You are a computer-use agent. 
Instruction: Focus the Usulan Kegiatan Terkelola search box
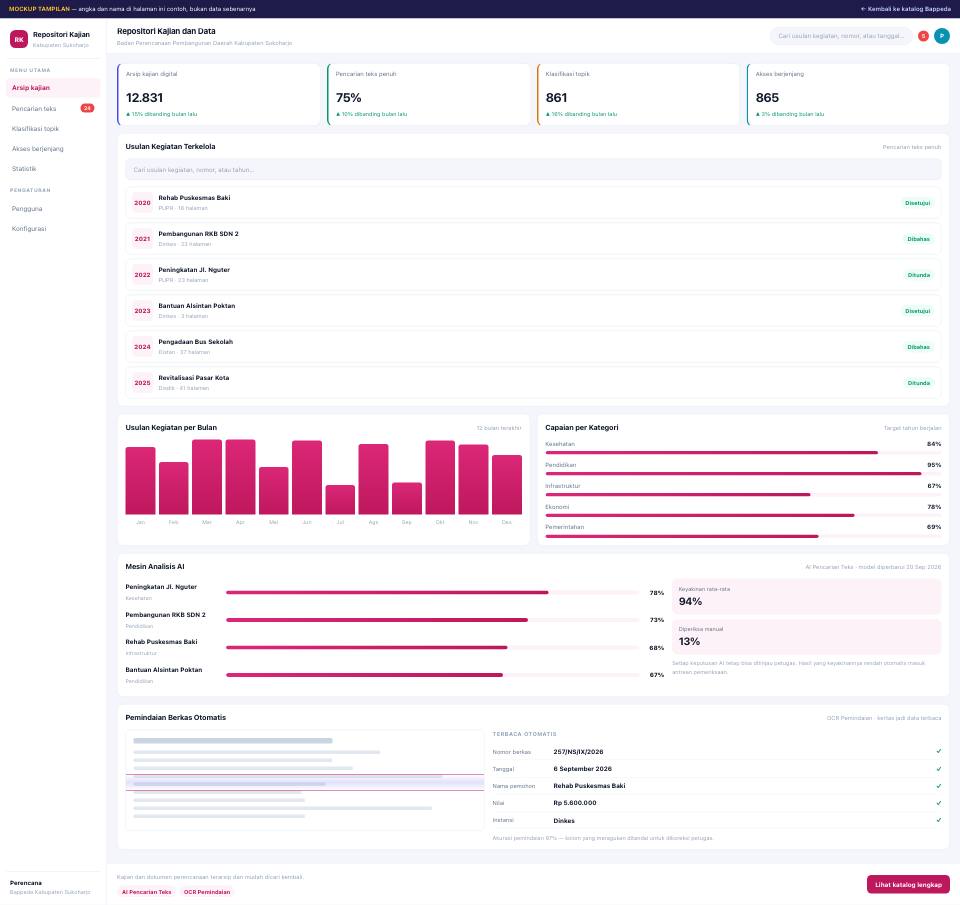coord(533,170)
